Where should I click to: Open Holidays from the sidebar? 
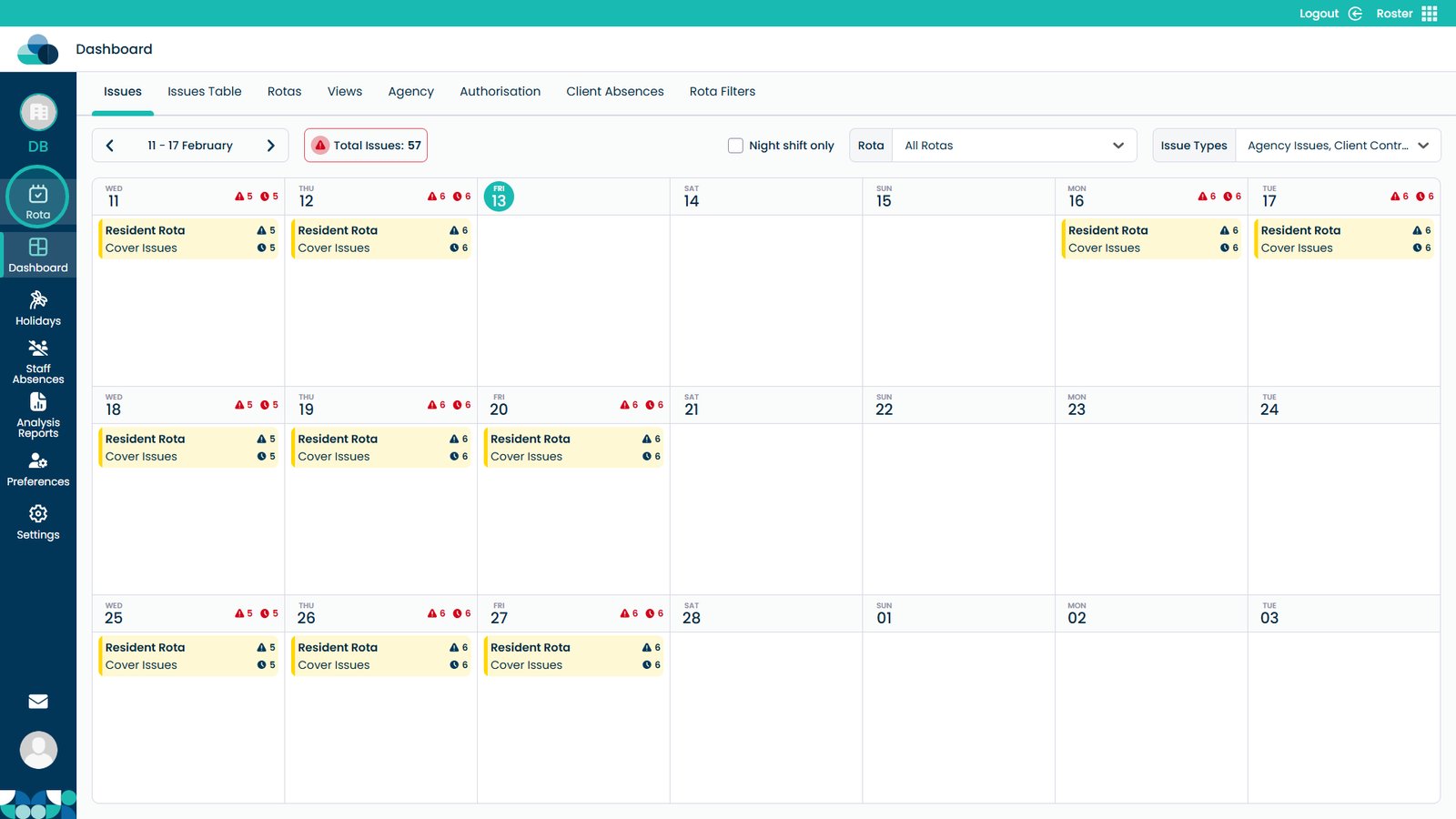pyautogui.click(x=38, y=308)
